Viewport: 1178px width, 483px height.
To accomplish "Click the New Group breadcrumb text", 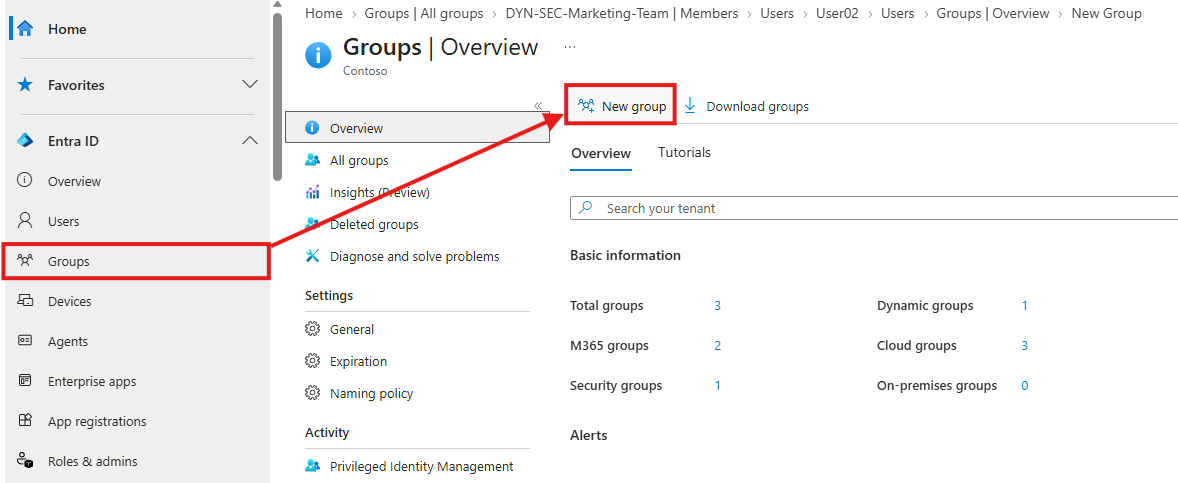I will pyautogui.click(x=1107, y=14).
